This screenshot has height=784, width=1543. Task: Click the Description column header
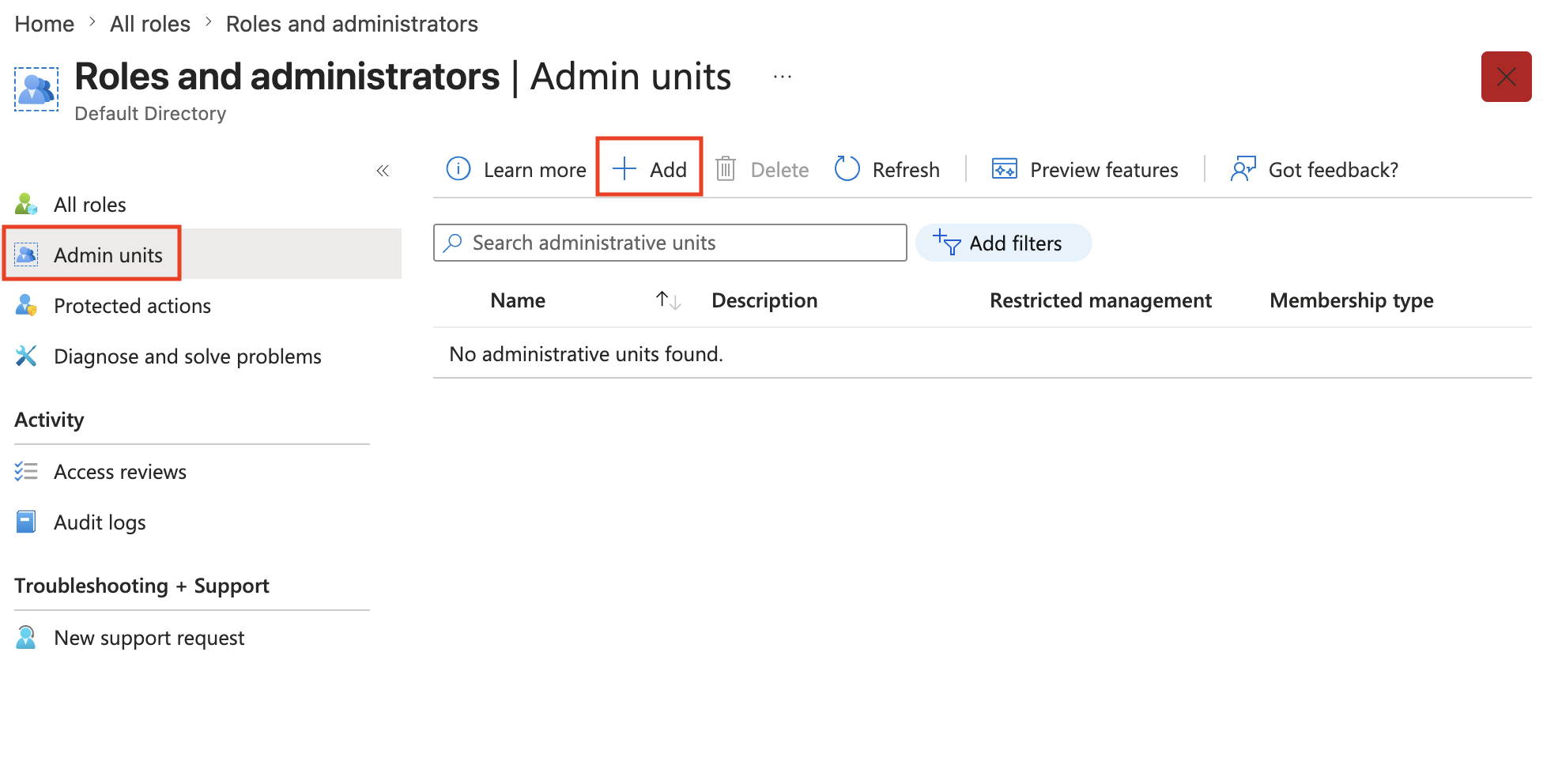[x=764, y=300]
